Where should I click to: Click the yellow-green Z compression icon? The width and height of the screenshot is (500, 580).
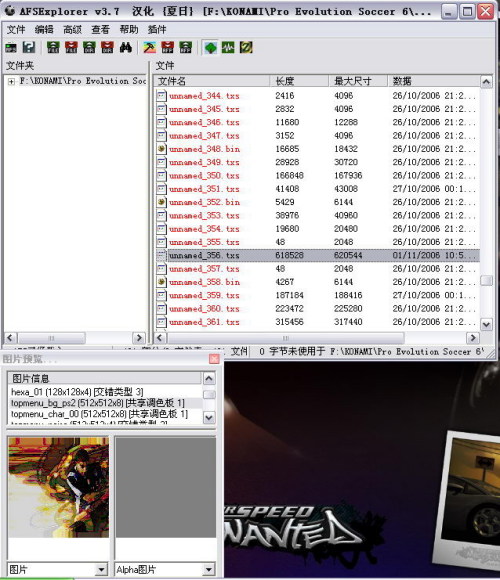pos(246,47)
